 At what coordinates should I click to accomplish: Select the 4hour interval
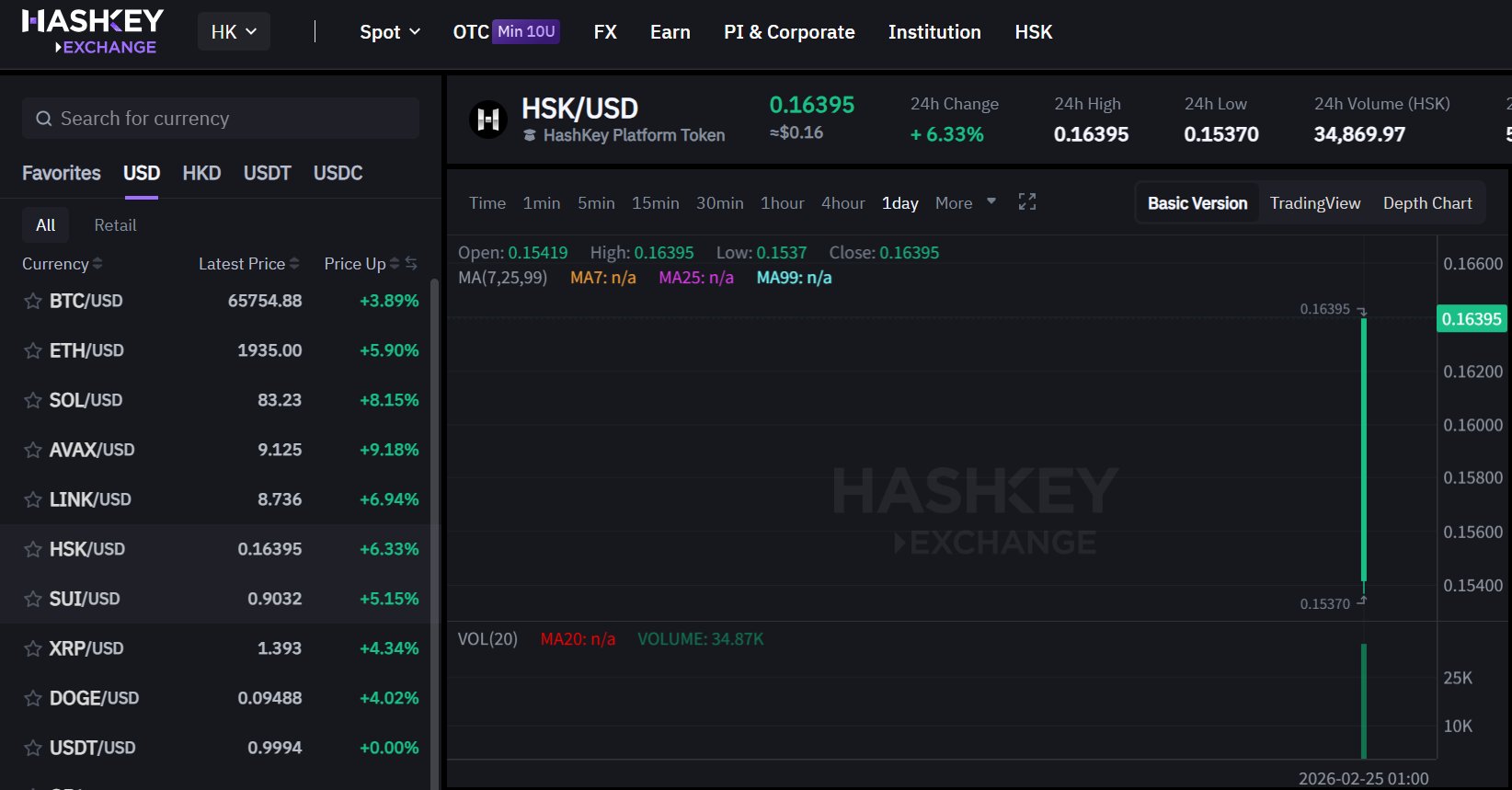pos(842,203)
